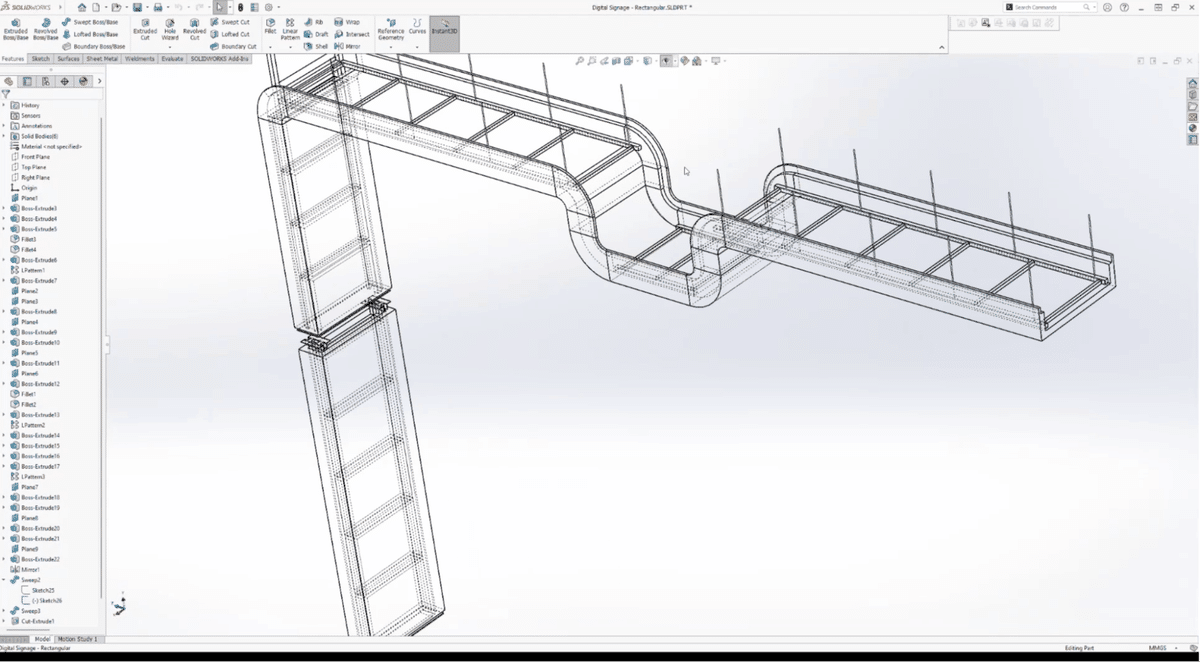Open the Reference Geometry dropdown arrow
Image resolution: width=1200 pixels, height=662 pixels.
[x=391, y=46]
